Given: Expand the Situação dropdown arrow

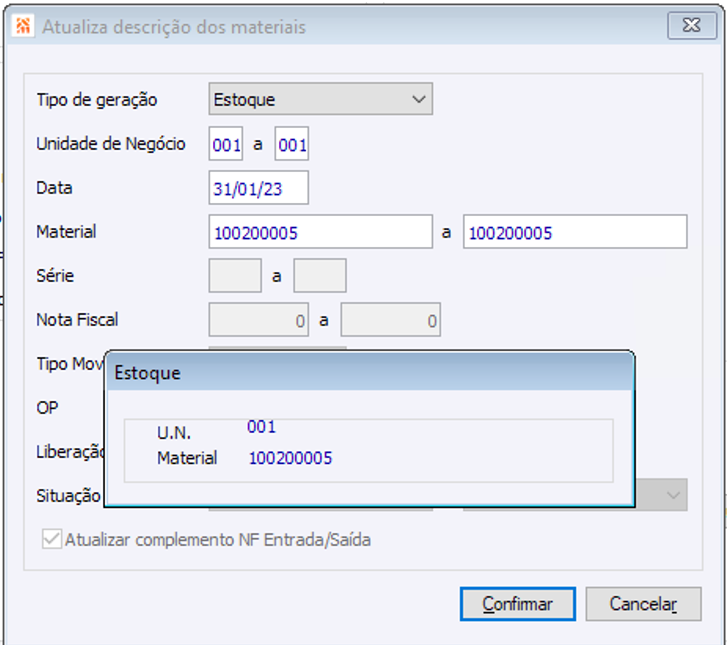Looking at the screenshot, I should coord(674,494).
